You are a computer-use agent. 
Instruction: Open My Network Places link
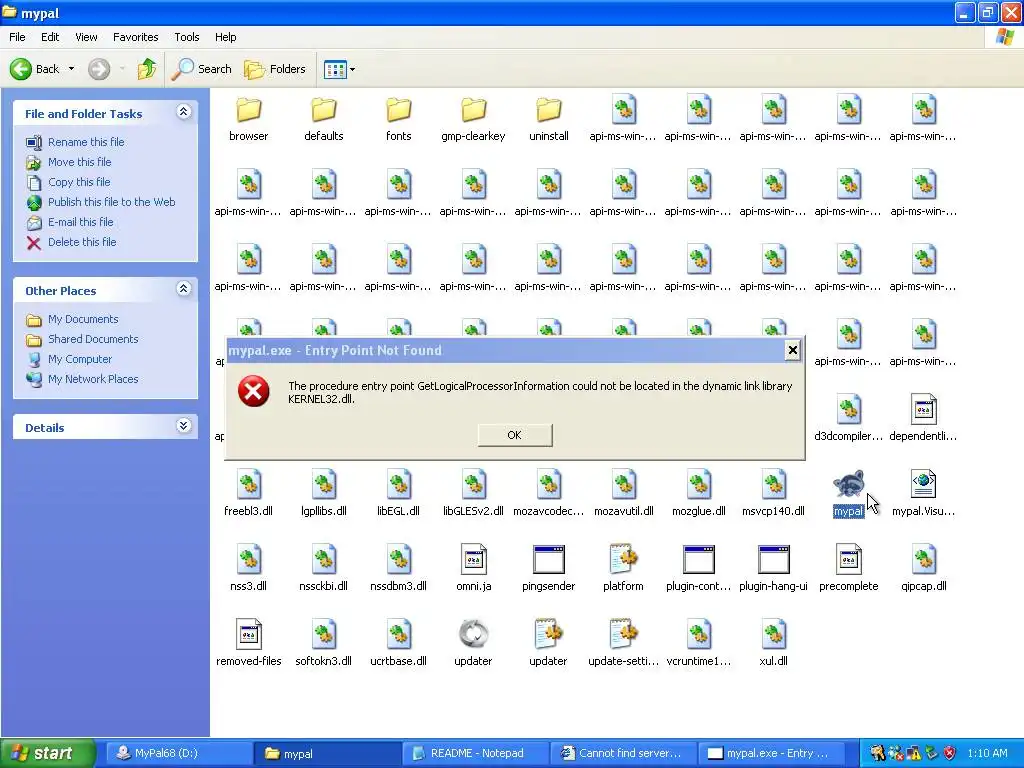(93, 379)
